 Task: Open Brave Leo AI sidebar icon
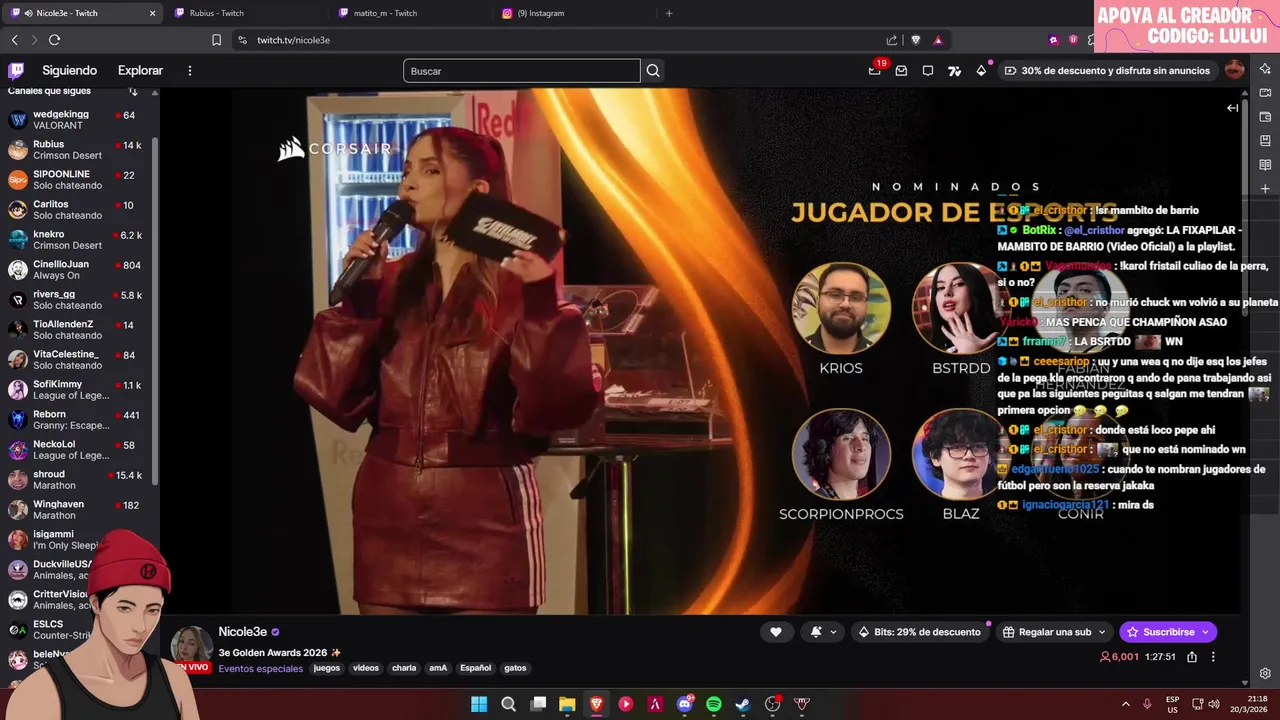click(x=1265, y=68)
